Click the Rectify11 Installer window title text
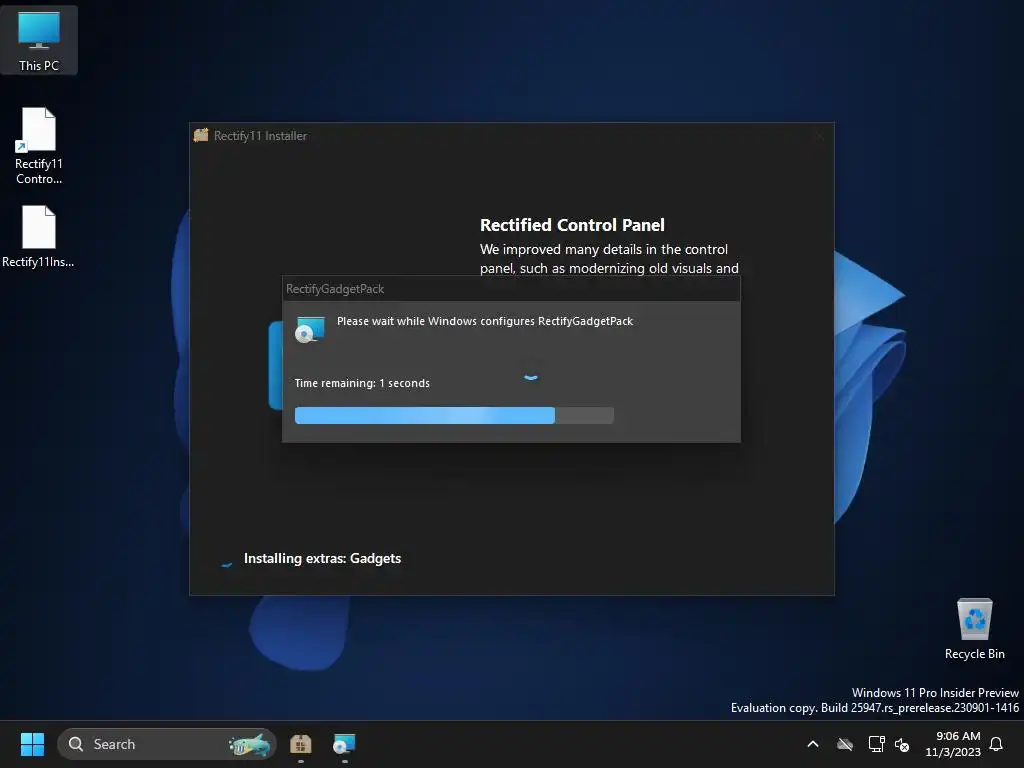Image resolution: width=1024 pixels, height=768 pixels. (260, 136)
